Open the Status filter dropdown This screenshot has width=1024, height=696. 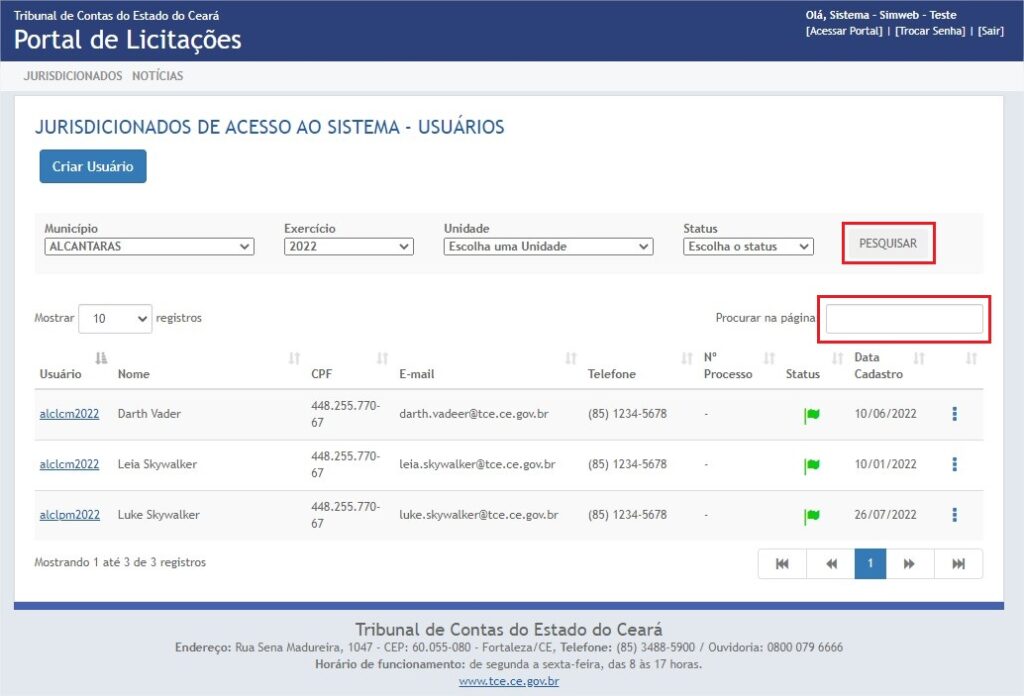pyautogui.click(x=748, y=247)
